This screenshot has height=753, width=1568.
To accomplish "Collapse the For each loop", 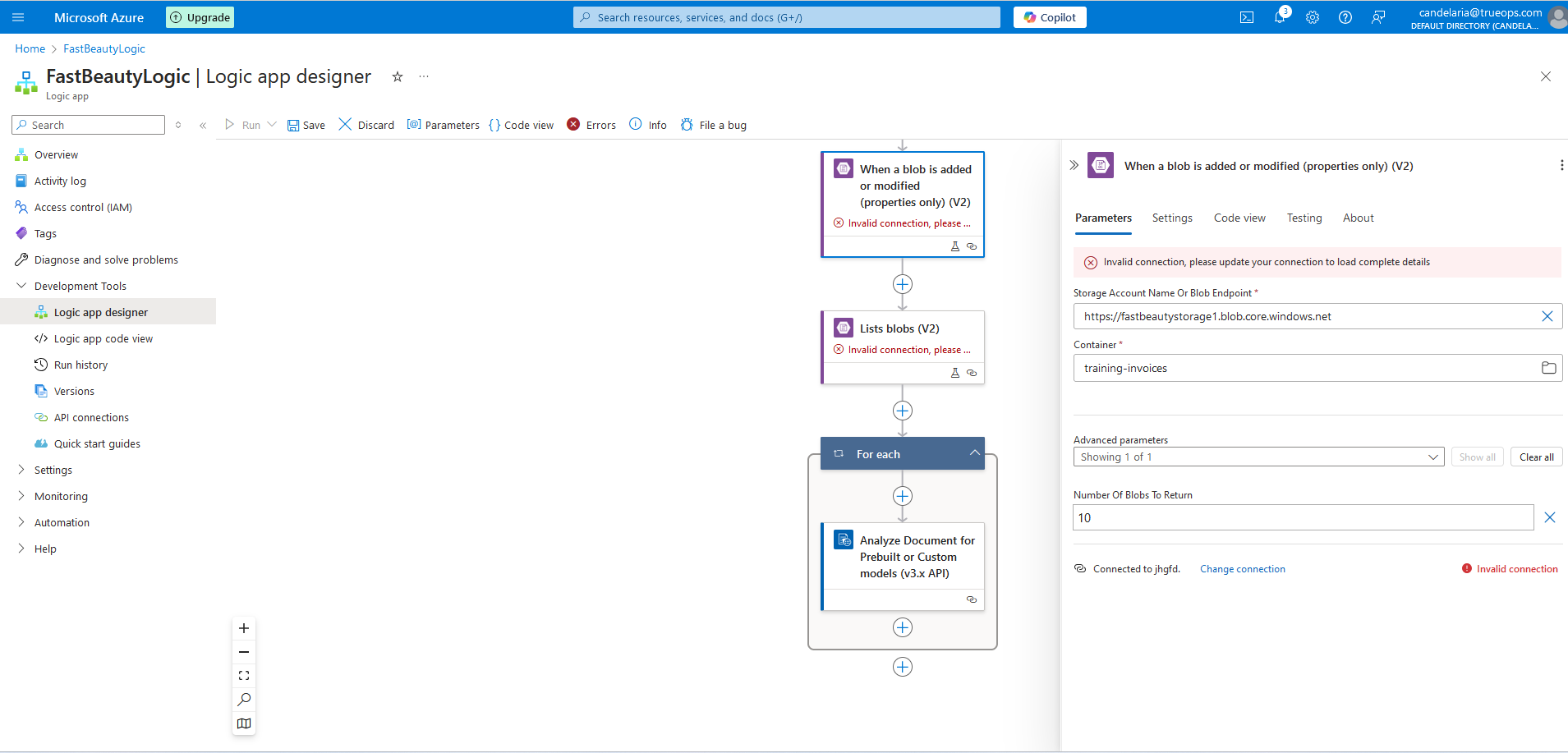I will pos(974,453).
